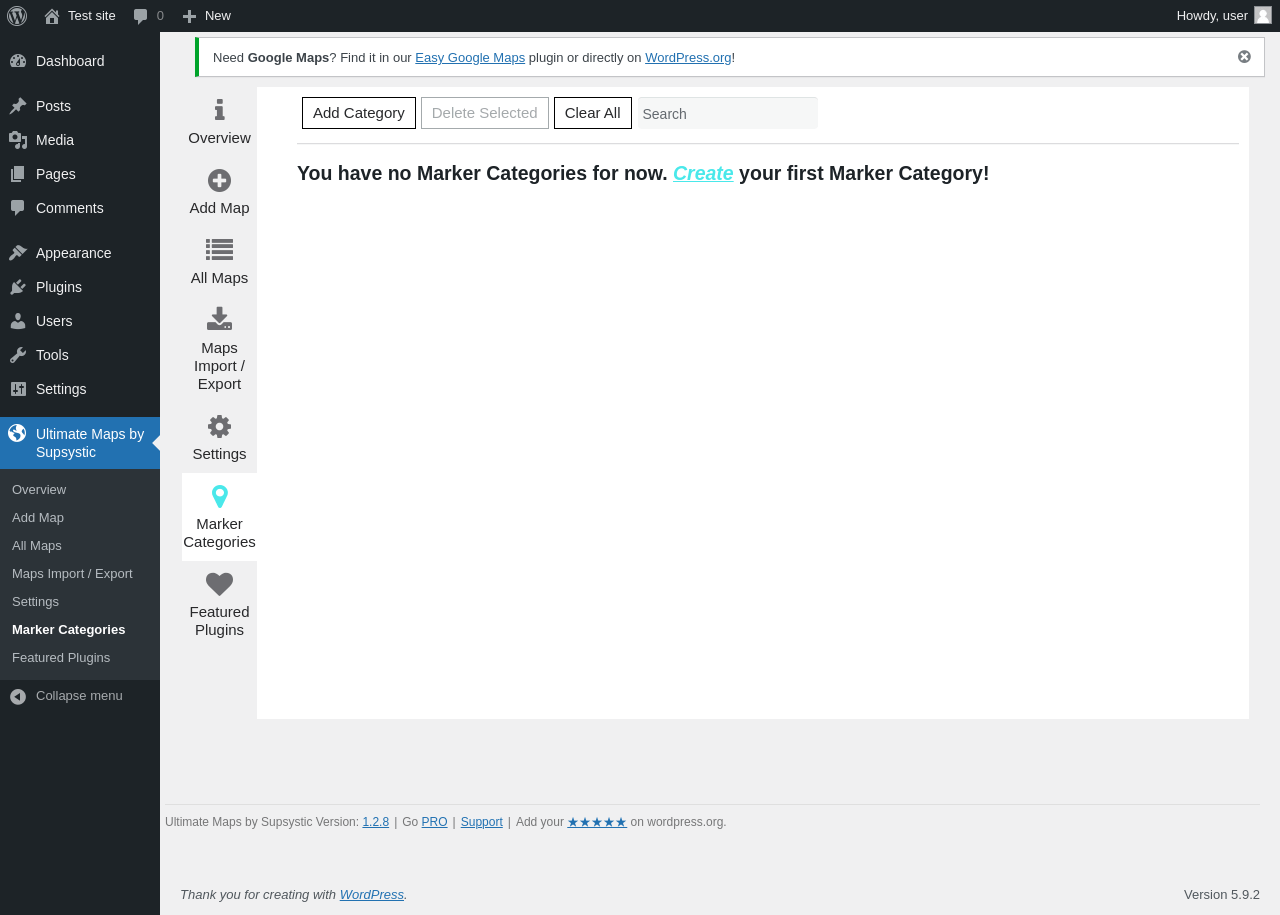
Task: Click the Version 5.9.2 text
Action: 1222,894
